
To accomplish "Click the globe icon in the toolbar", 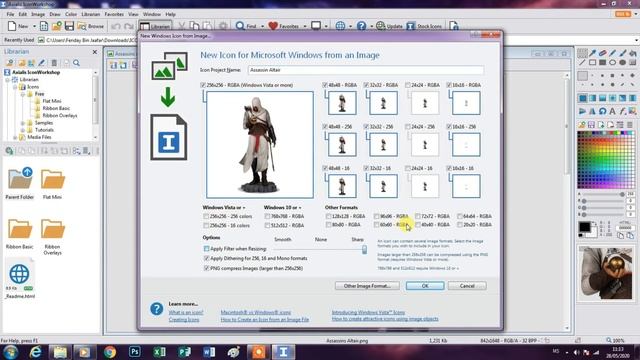I will 340,26.
